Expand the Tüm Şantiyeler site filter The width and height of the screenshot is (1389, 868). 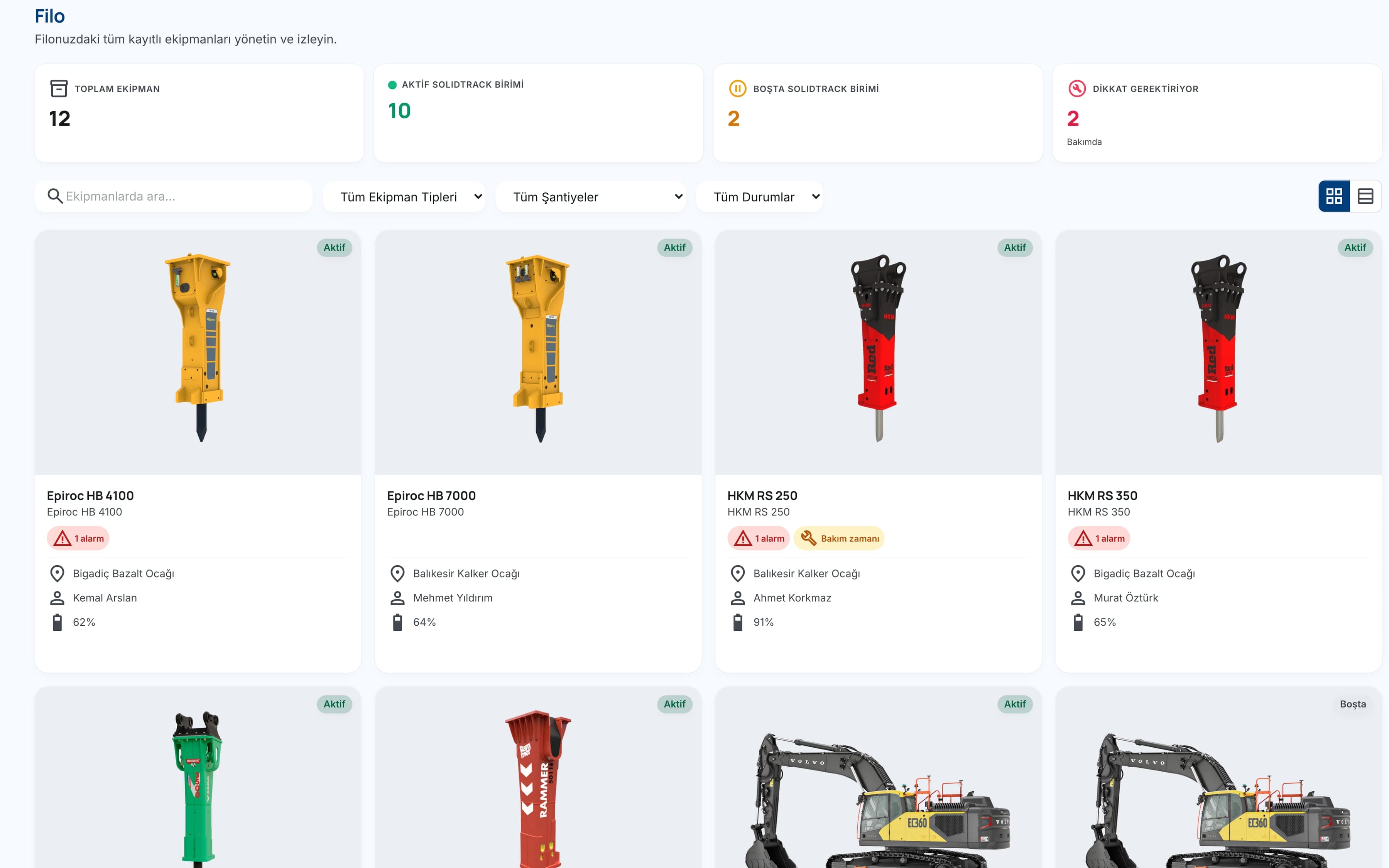coord(591,197)
